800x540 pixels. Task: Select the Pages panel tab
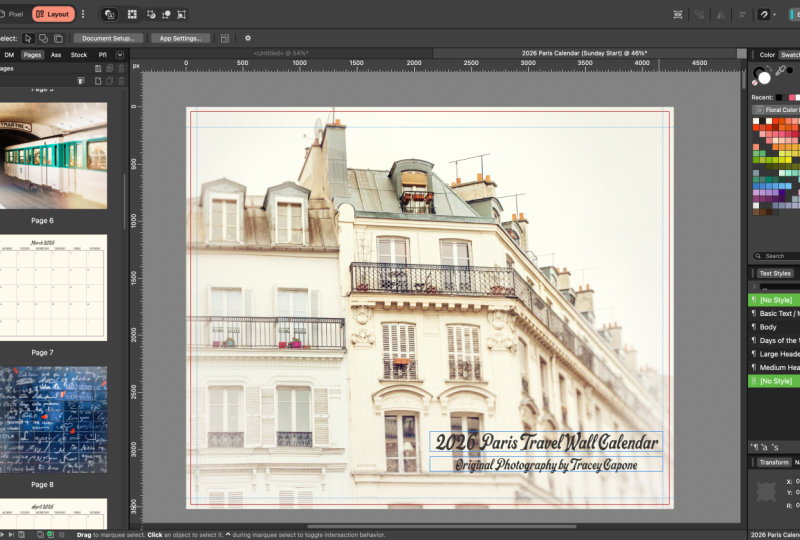point(32,55)
